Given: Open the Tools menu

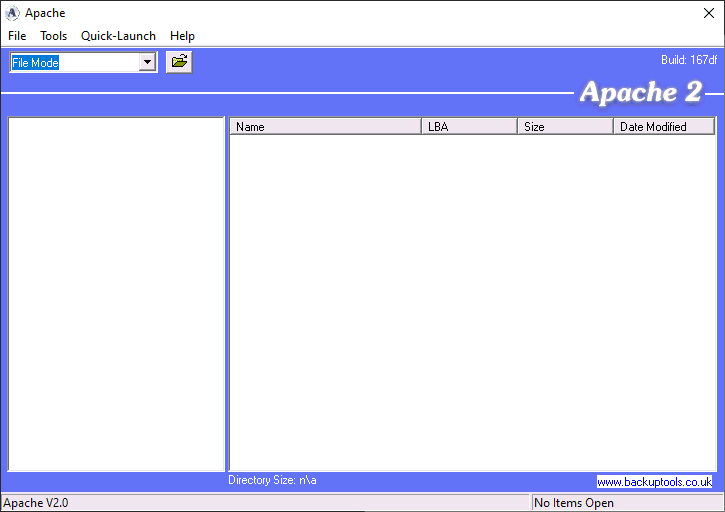Looking at the screenshot, I should (54, 36).
